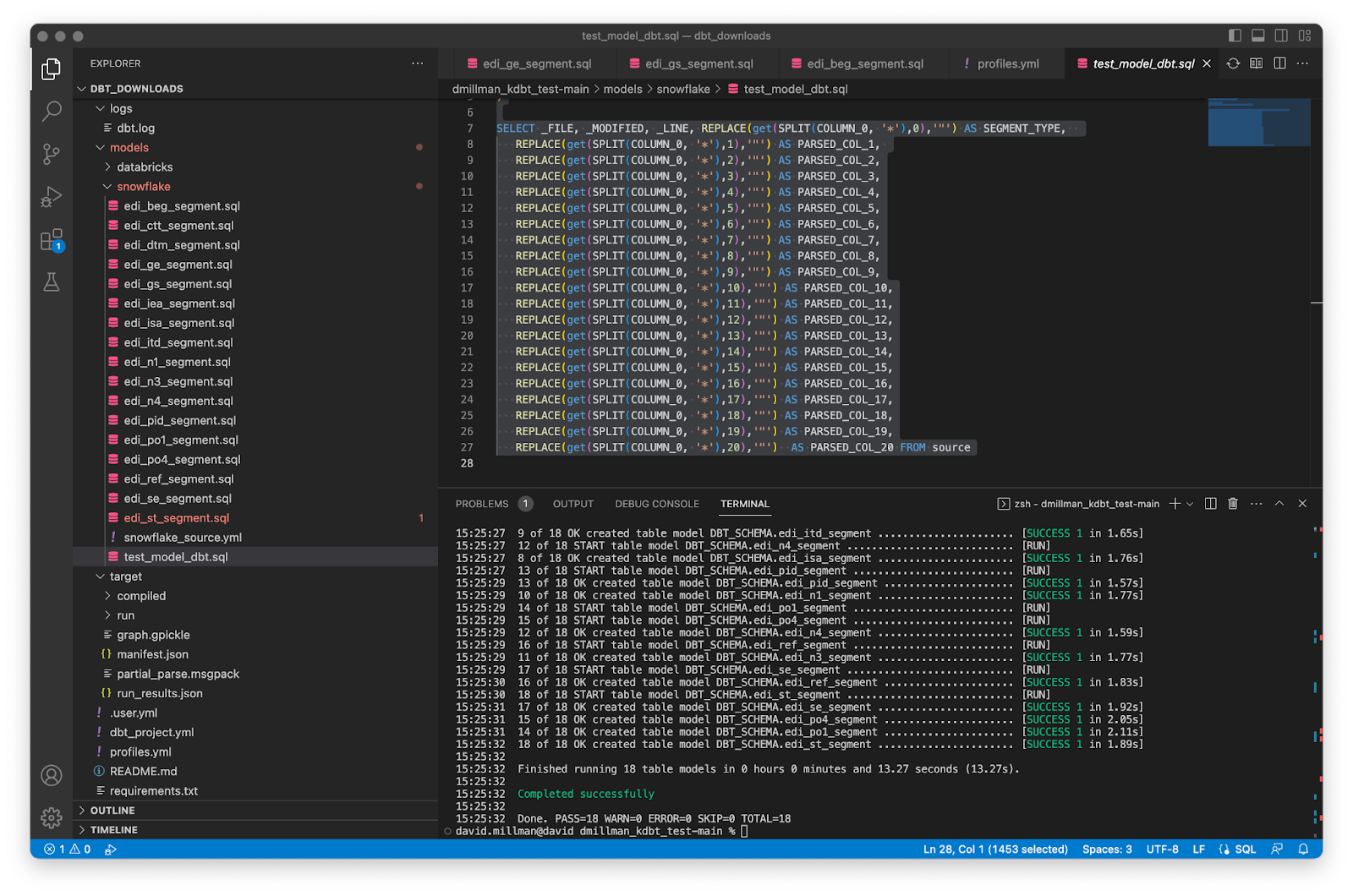Click the feedback icon in status bar
Image resolution: width=1353 pixels, height=896 pixels.
point(1277,850)
